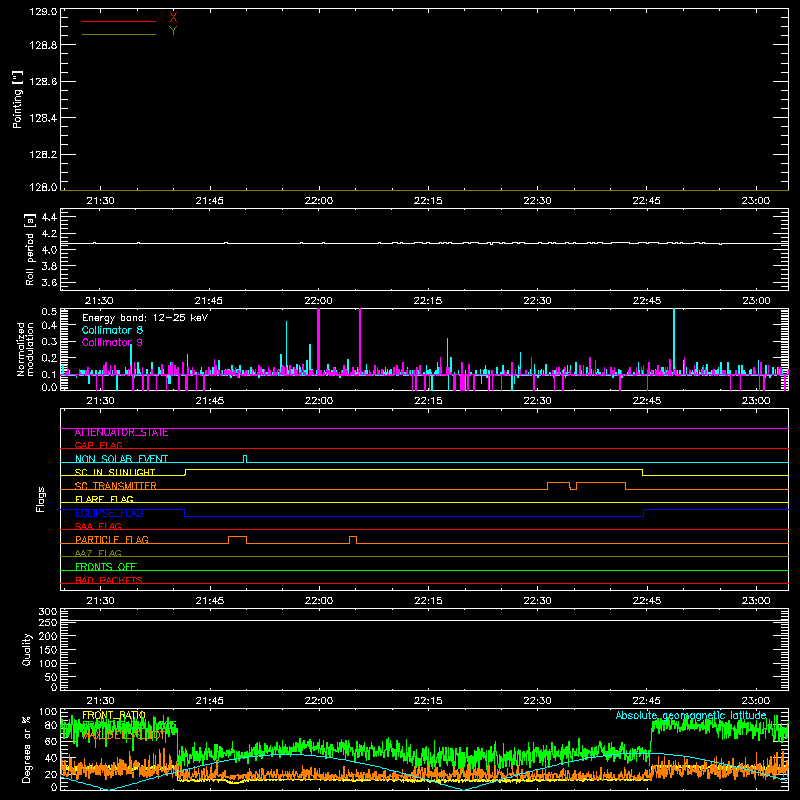Click the Degrees or % axis title

tap(26, 749)
